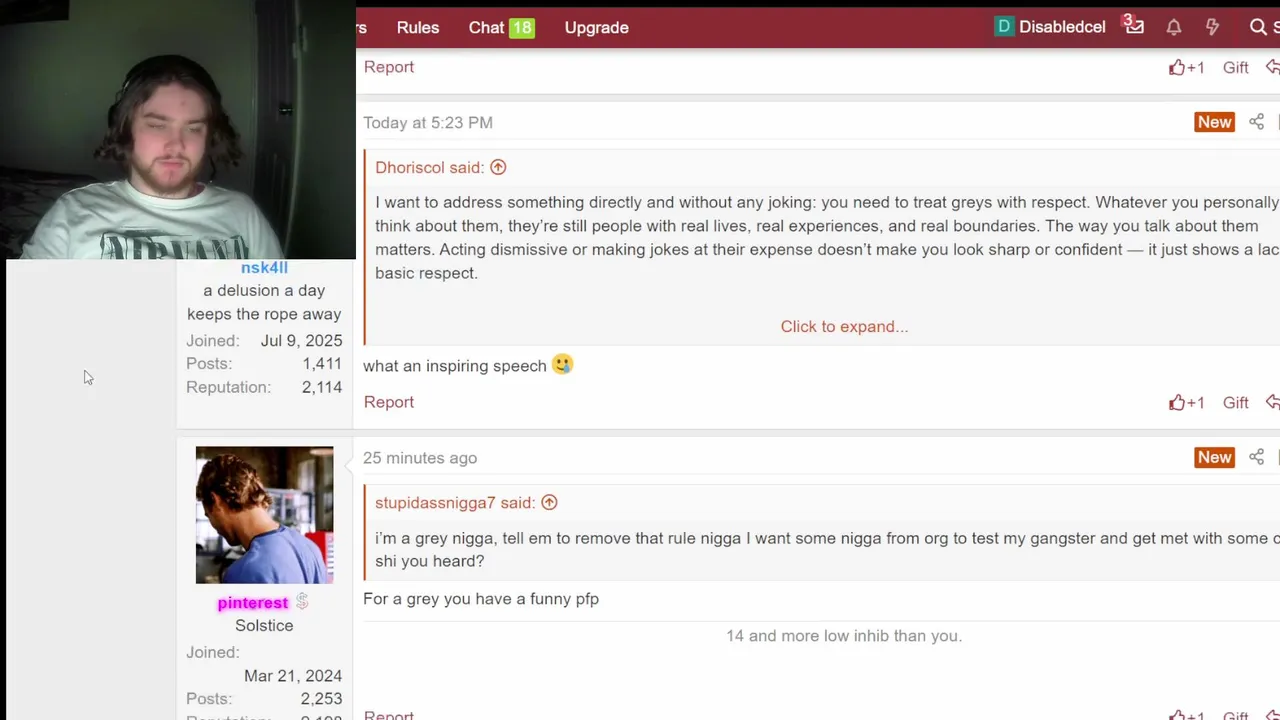The image size is (1280, 720).
Task: Click nsk4ll's reputation value 2,114
Action: 322,387
